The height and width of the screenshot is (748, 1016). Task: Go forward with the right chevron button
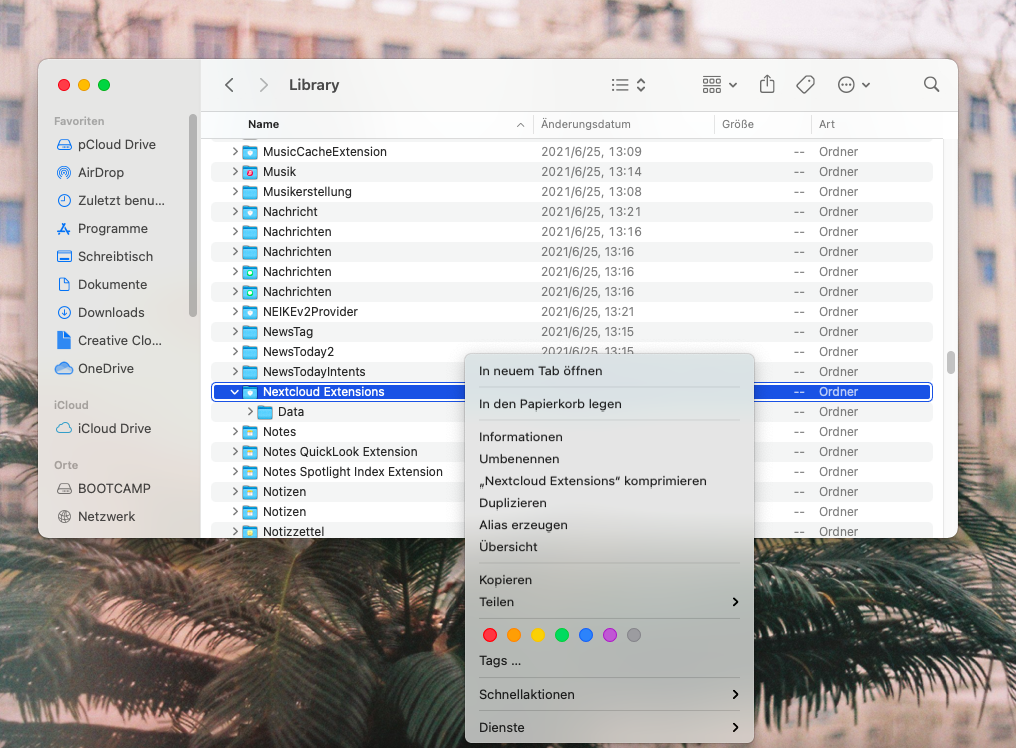pyautogui.click(x=263, y=85)
